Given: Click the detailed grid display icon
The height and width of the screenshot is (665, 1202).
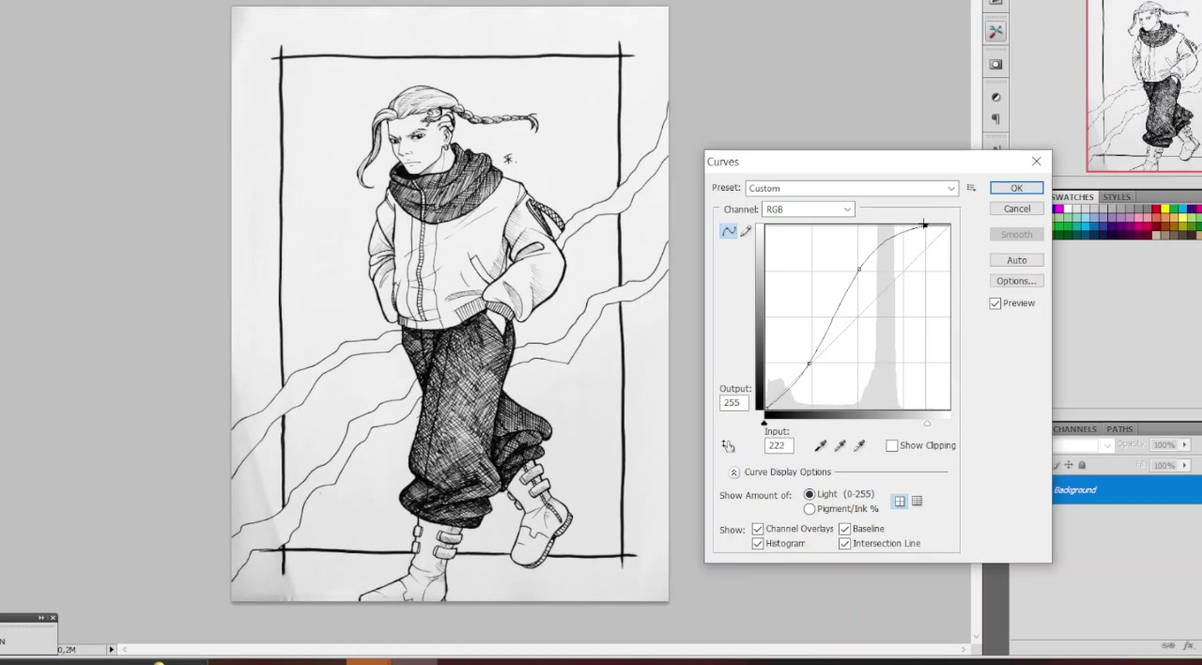Looking at the screenshot, I should 917,501.
